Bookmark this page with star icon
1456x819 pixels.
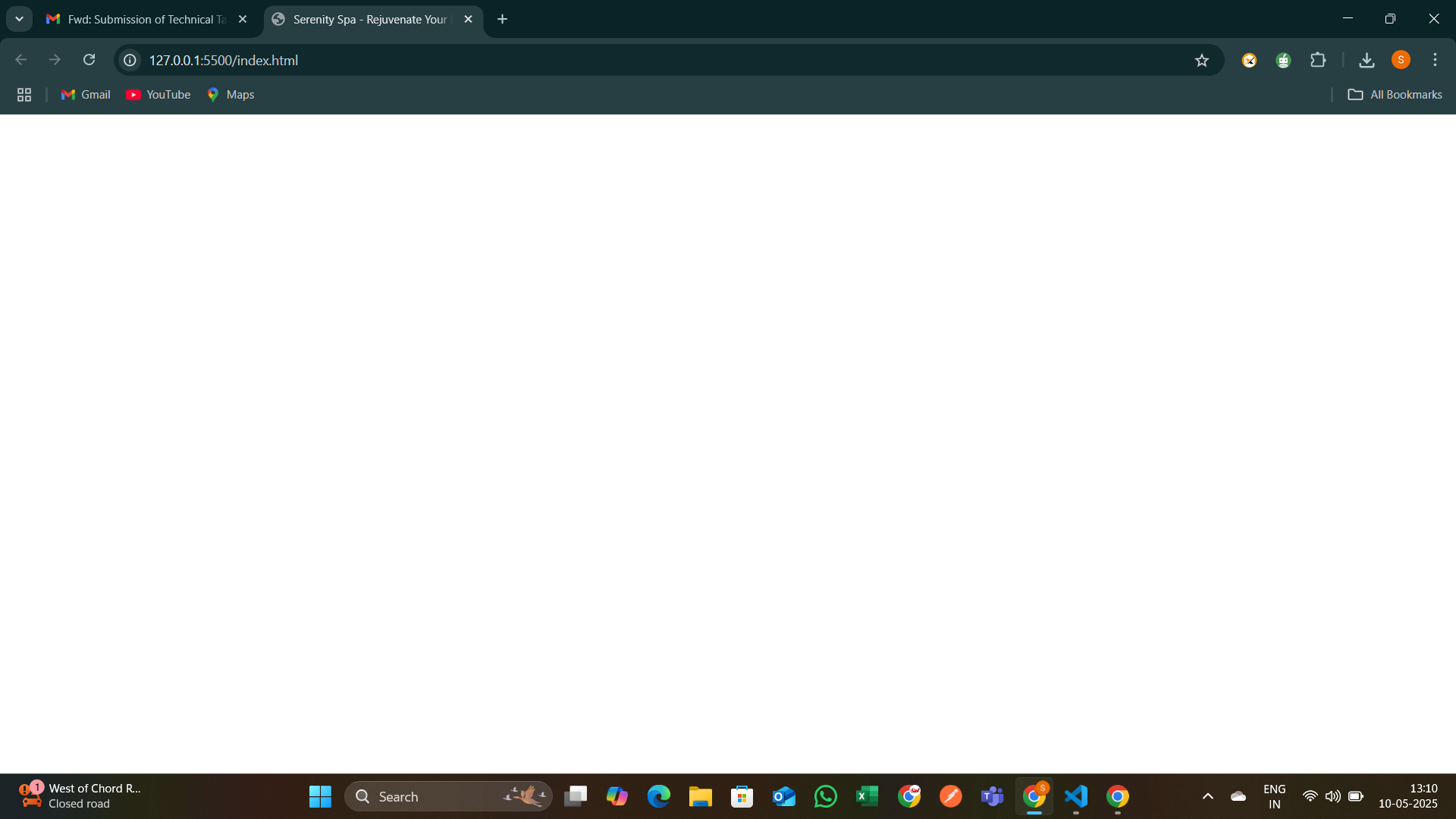(1201, 61)
